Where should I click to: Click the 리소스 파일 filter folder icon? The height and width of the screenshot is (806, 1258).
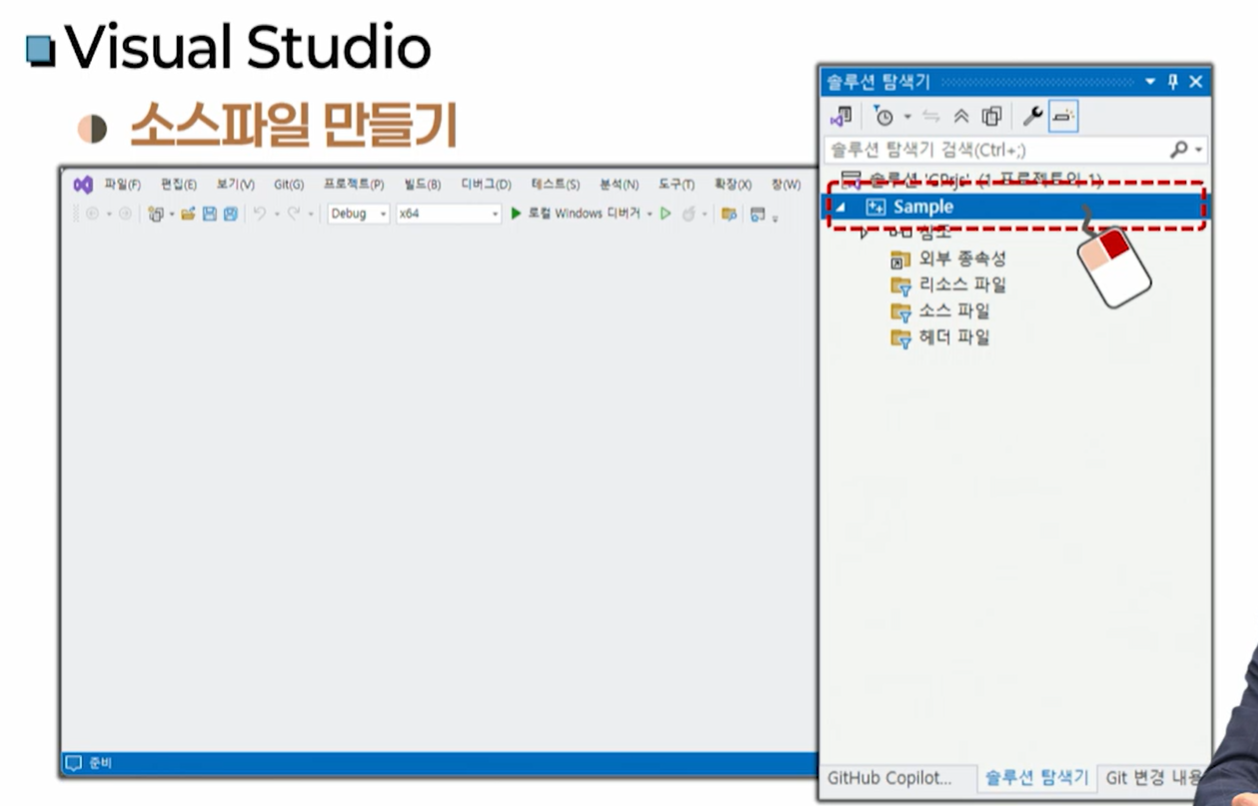[x=902, y=286]
